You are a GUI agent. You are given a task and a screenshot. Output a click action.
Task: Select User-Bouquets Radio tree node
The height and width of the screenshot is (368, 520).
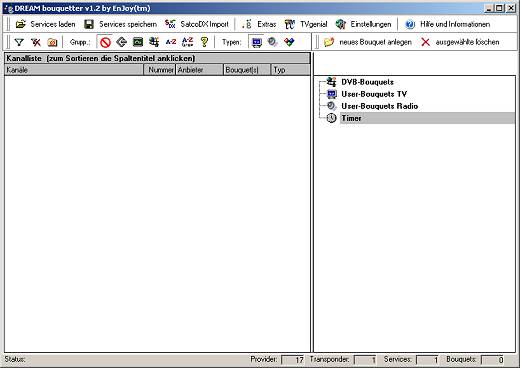pyautogui.click(x=380, y=106)
